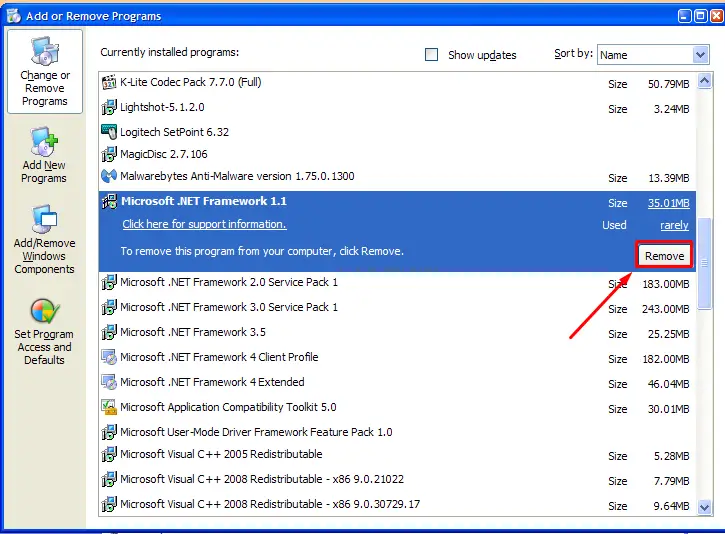725x534 pixels.
Task: Select Microsoft .NET Framework 3.0 Service Pack 1
Action: pyautogui.click(x=397, y=307)
